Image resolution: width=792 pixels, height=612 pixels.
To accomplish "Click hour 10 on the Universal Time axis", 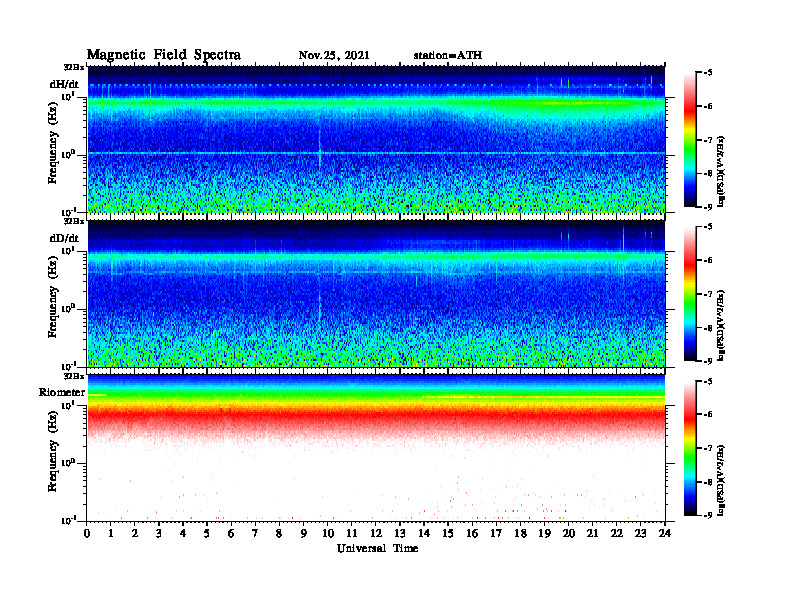I will (328, 534).
